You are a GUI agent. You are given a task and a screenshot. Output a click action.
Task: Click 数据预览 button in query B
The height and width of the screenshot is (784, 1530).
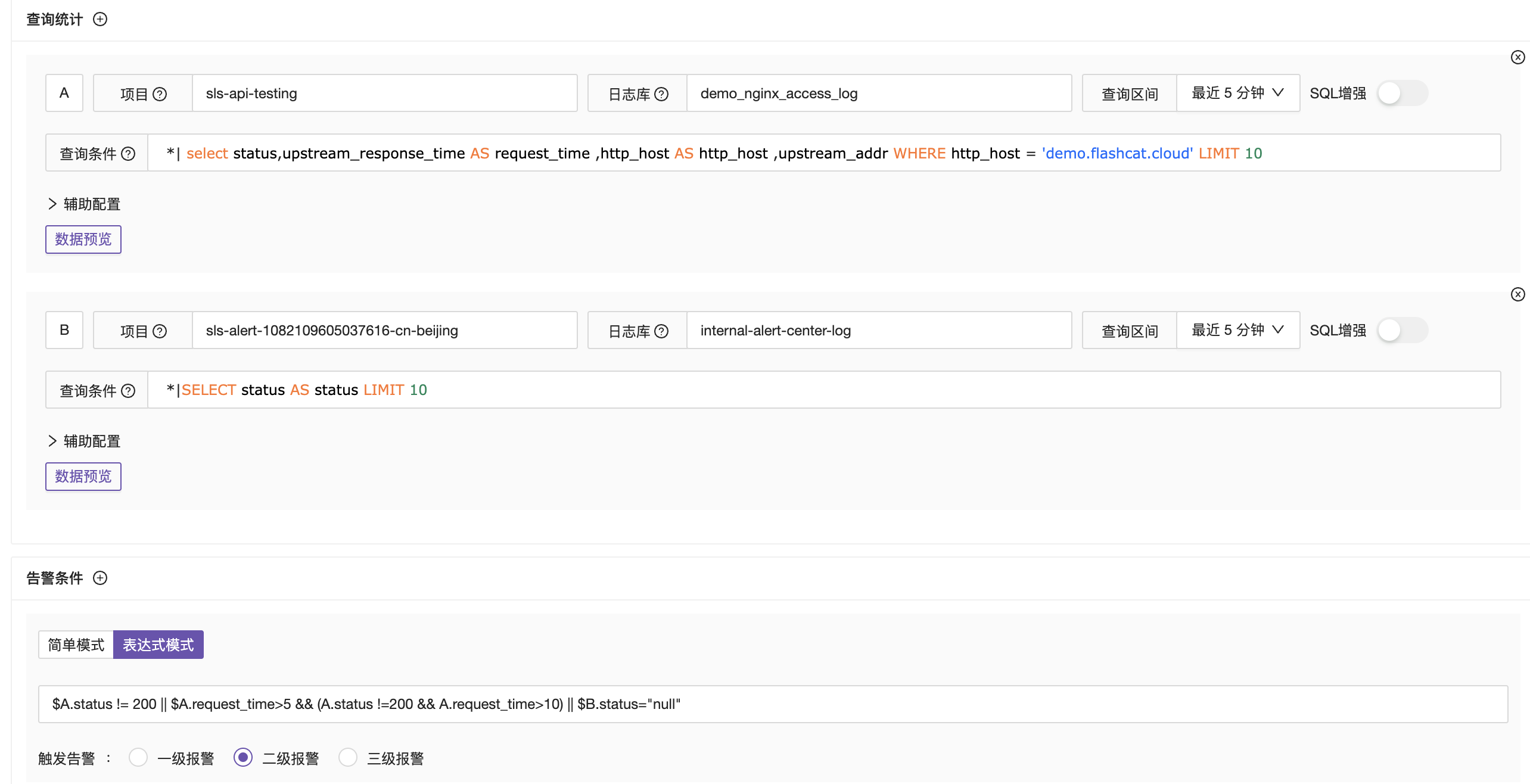tap(83, 477)
